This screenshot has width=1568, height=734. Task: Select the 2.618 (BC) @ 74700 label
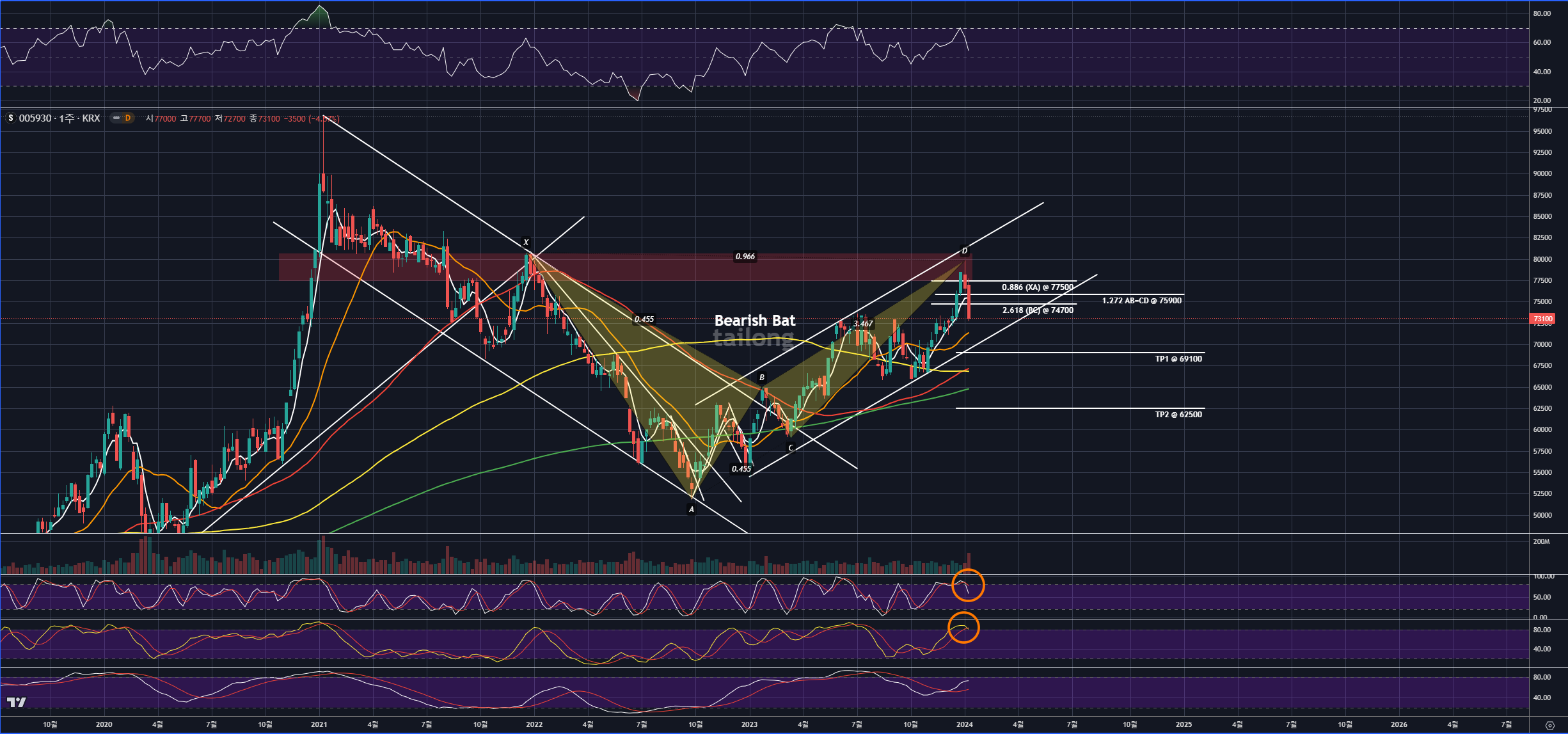pyautogui.click(x=1037, y=310)
